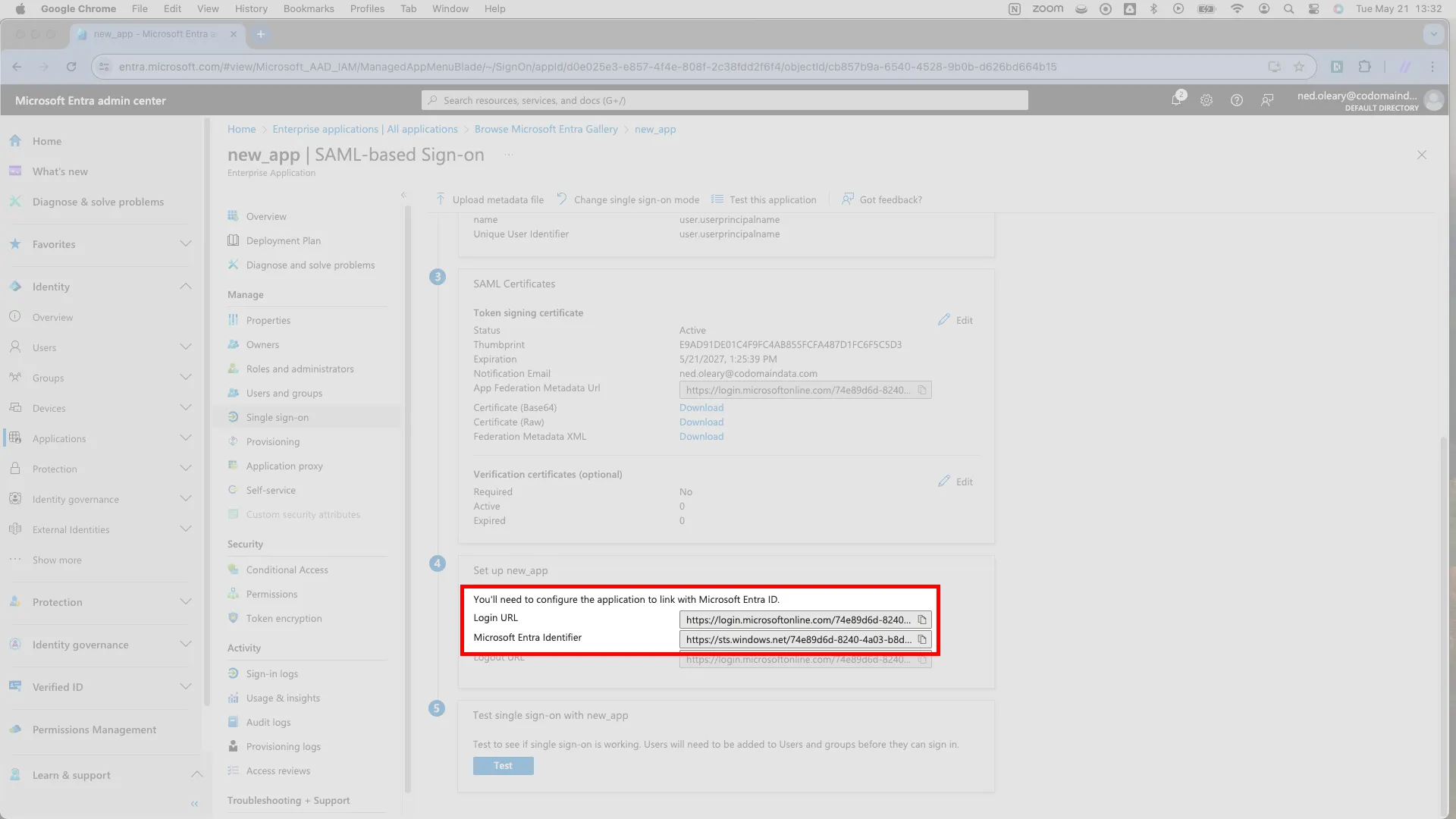Expand the Devices nav chevron
This screenshot has width=1456, height=819.
(x=186, y=407)
